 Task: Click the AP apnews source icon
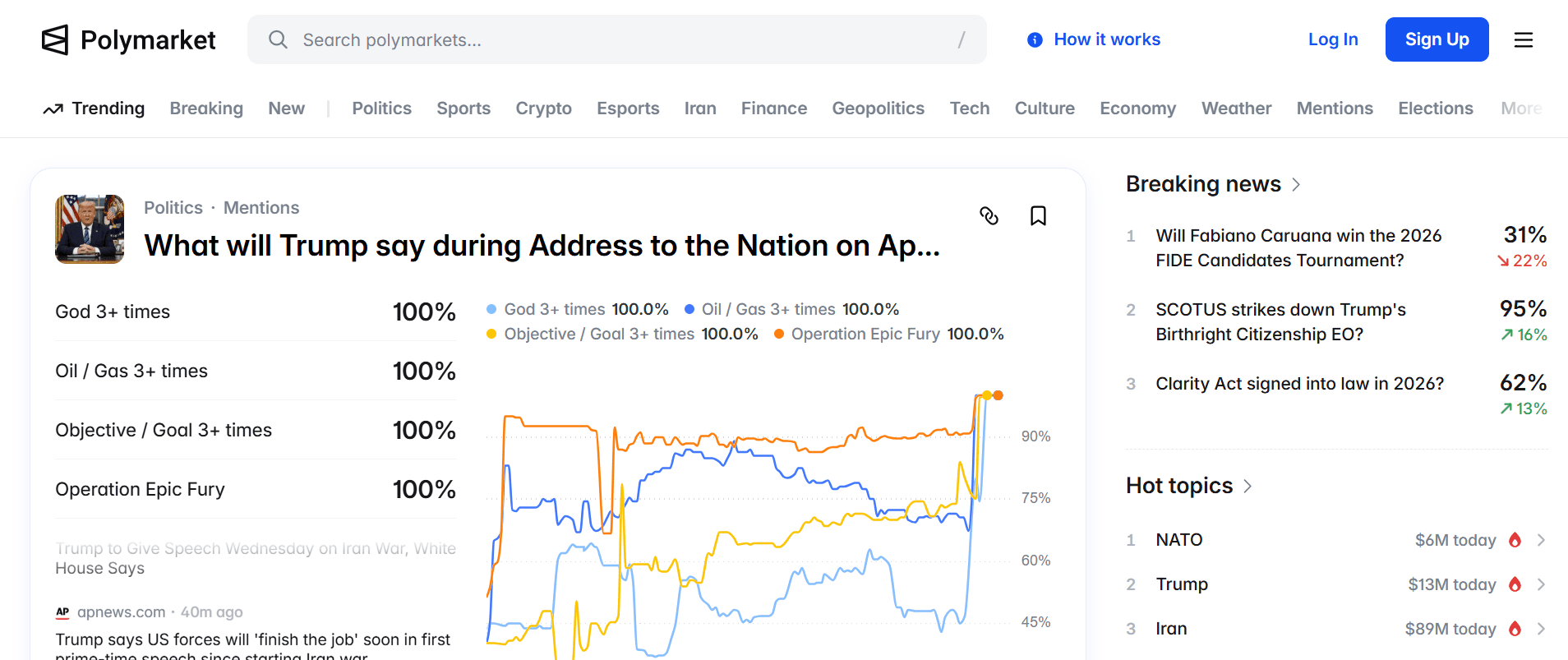(x=62, y=612)
